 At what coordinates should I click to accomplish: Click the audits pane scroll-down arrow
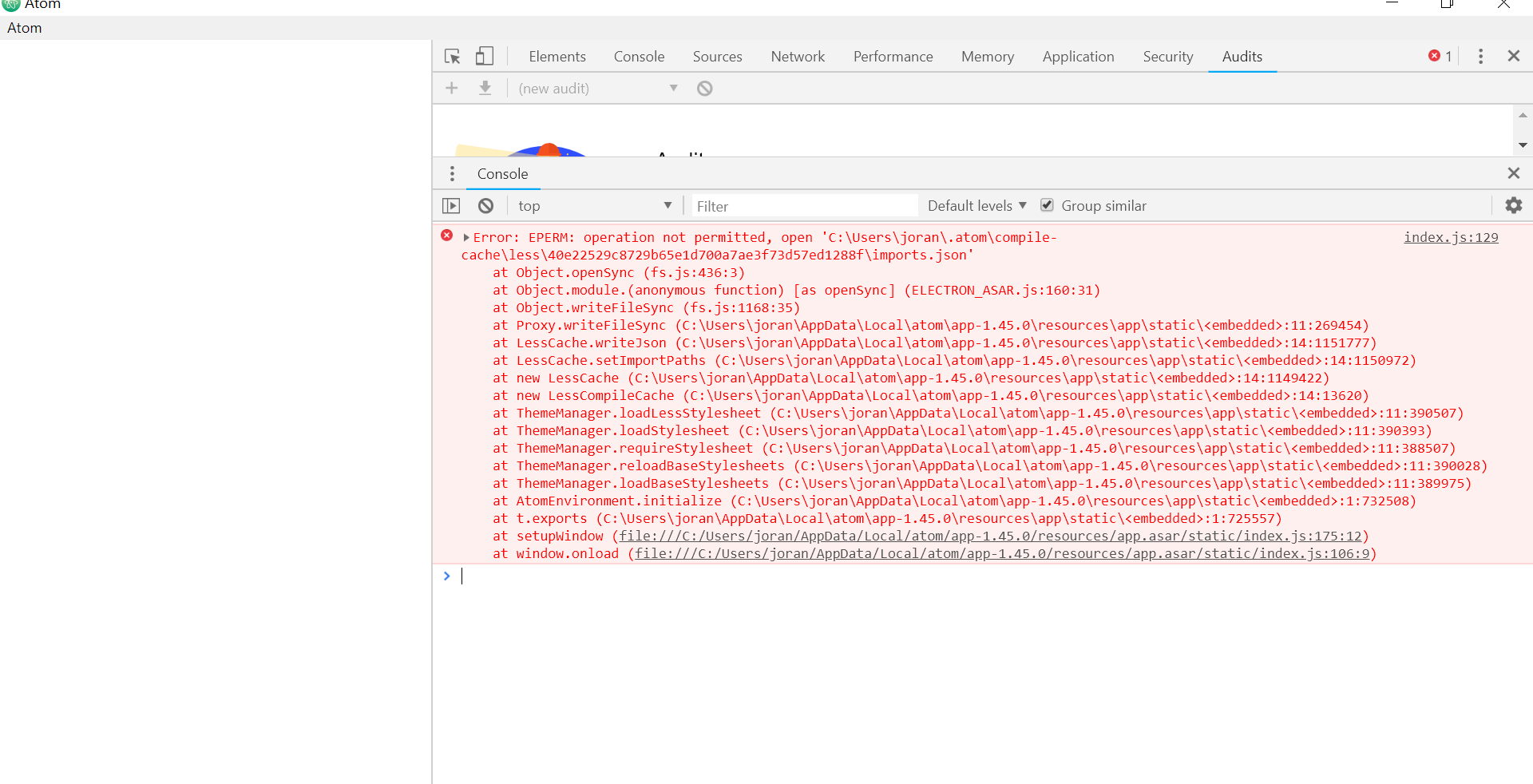coord(1523,145)
